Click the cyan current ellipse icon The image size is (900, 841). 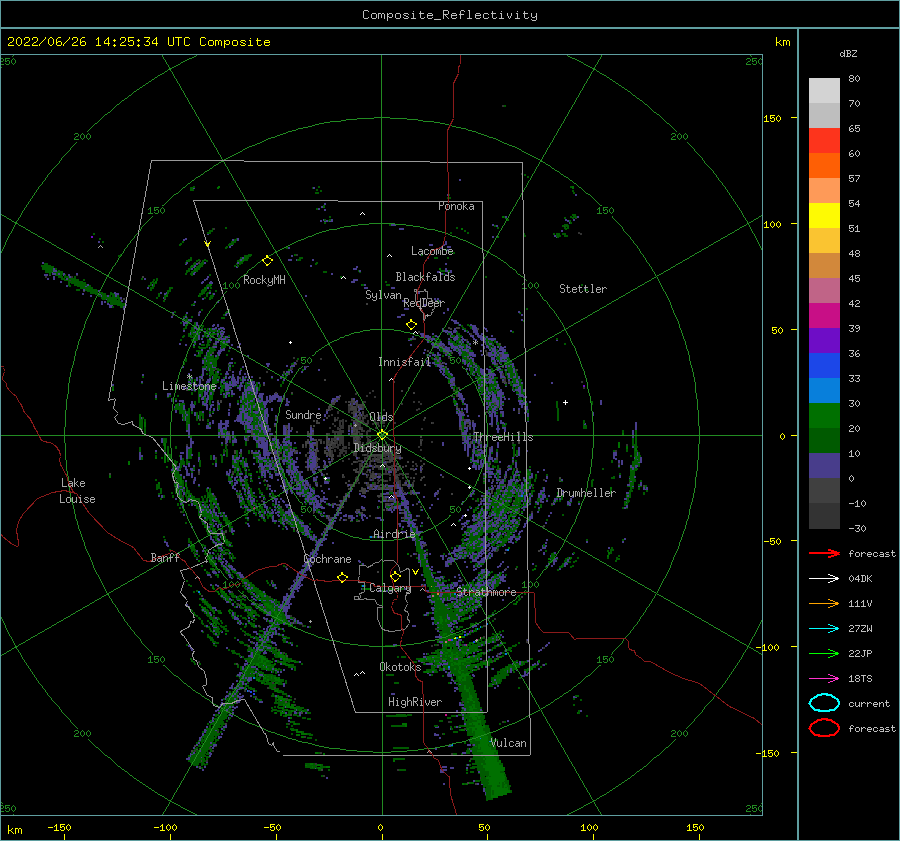tap(824, 703)
